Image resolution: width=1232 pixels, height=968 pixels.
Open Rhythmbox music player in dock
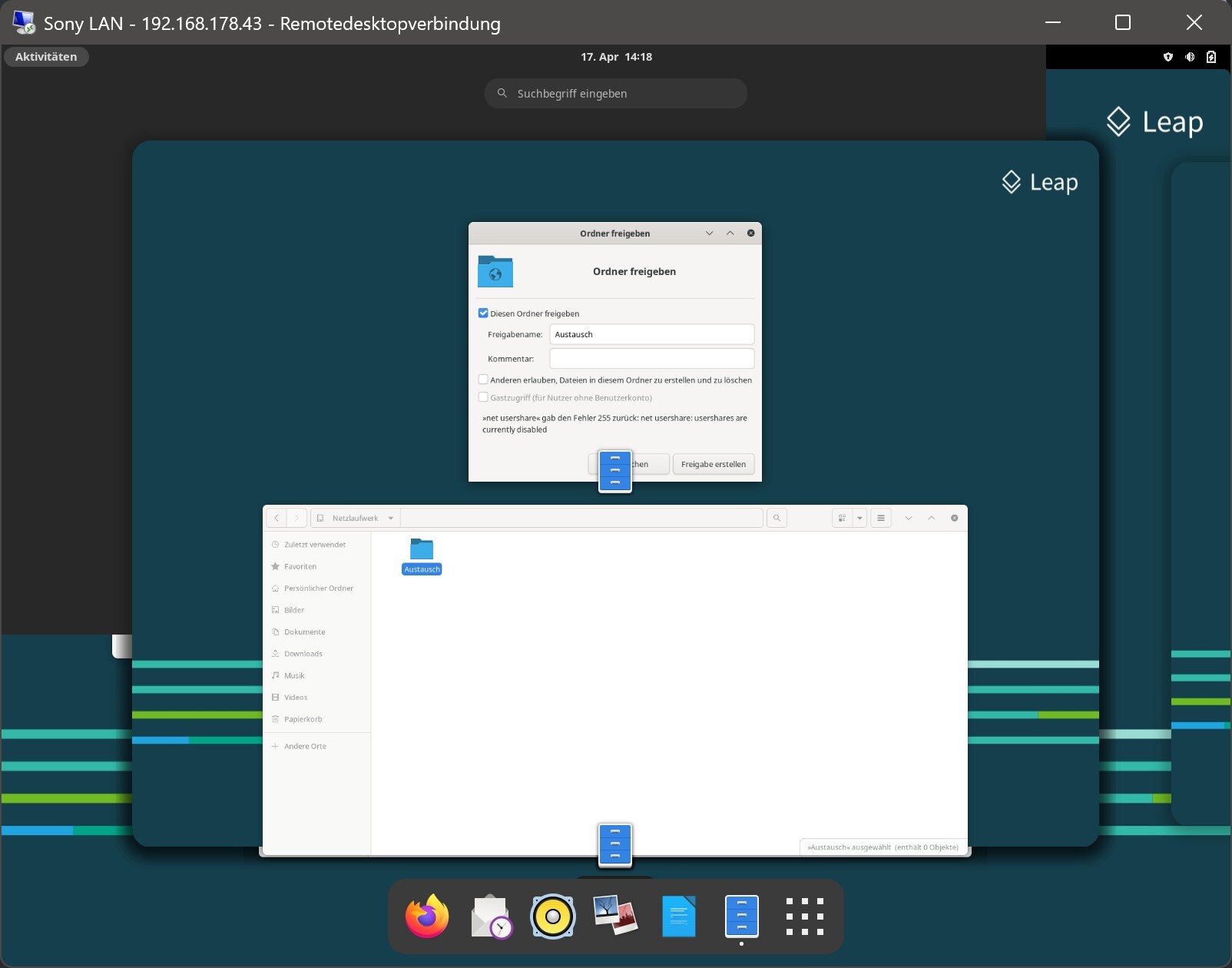553,917
